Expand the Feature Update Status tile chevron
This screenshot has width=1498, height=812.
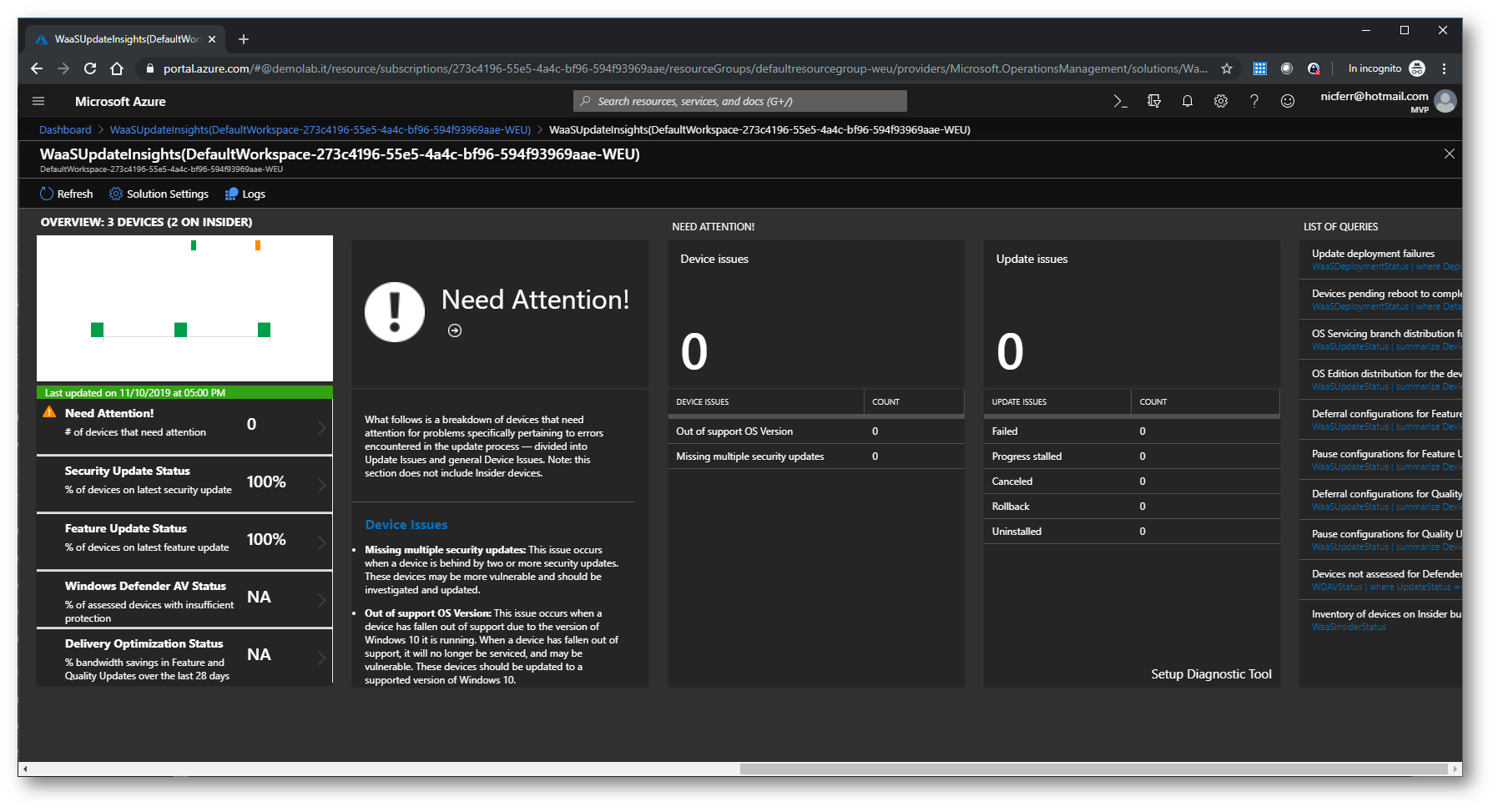(x=322, y=542)
